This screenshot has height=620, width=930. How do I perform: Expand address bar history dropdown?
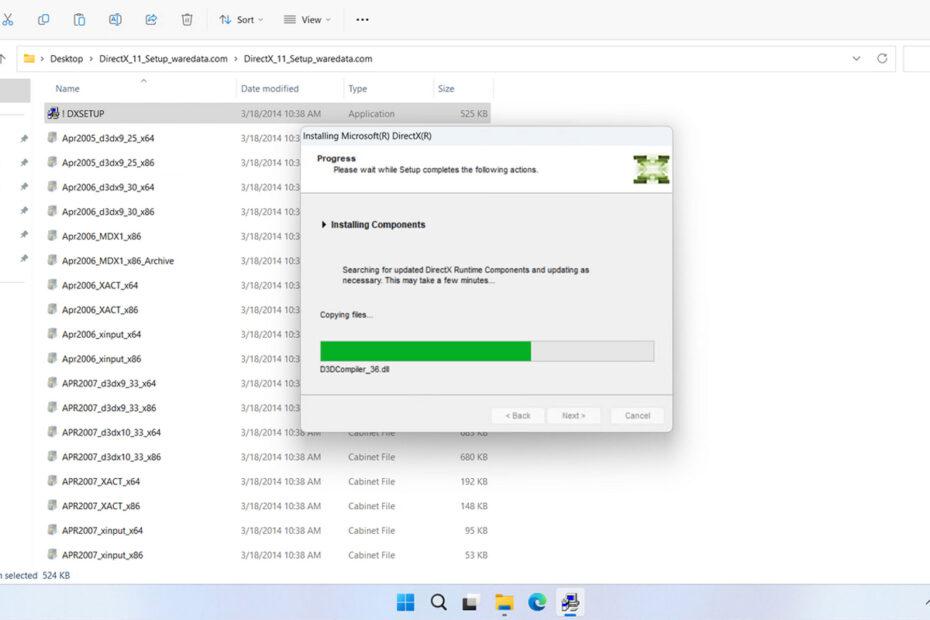click(856, 58)
